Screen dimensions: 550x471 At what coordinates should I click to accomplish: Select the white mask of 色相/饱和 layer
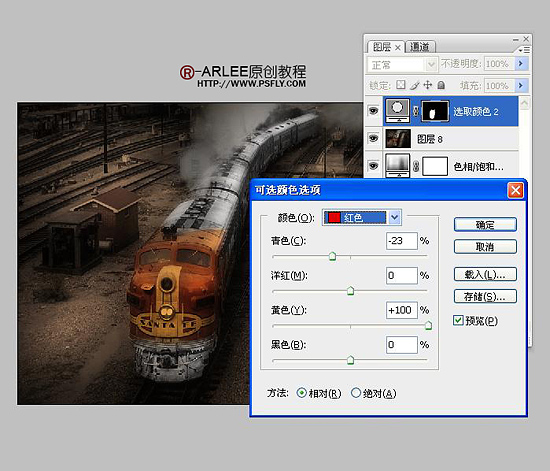[x=435, y=166]
